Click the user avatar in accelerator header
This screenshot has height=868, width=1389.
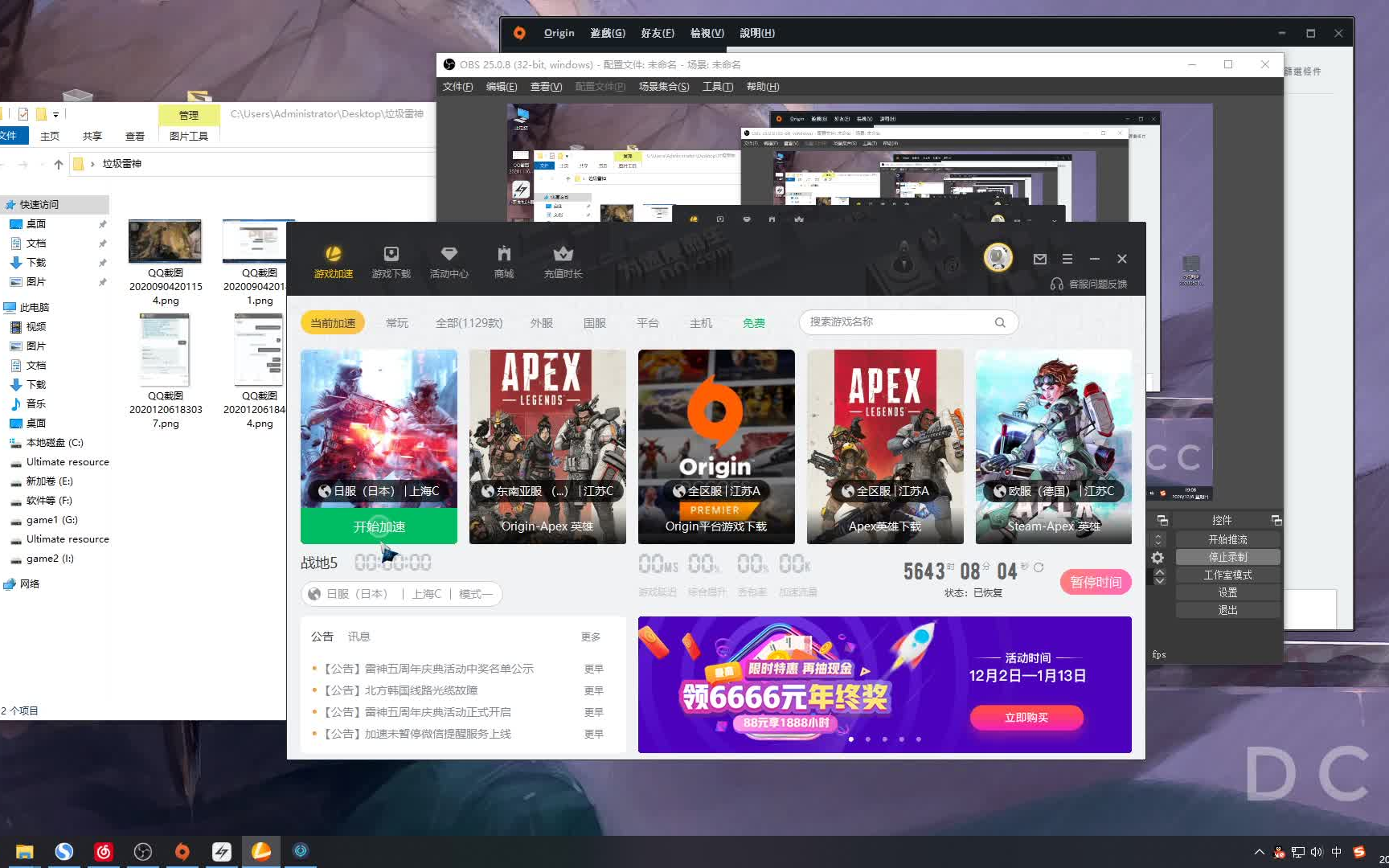(998, 257)
